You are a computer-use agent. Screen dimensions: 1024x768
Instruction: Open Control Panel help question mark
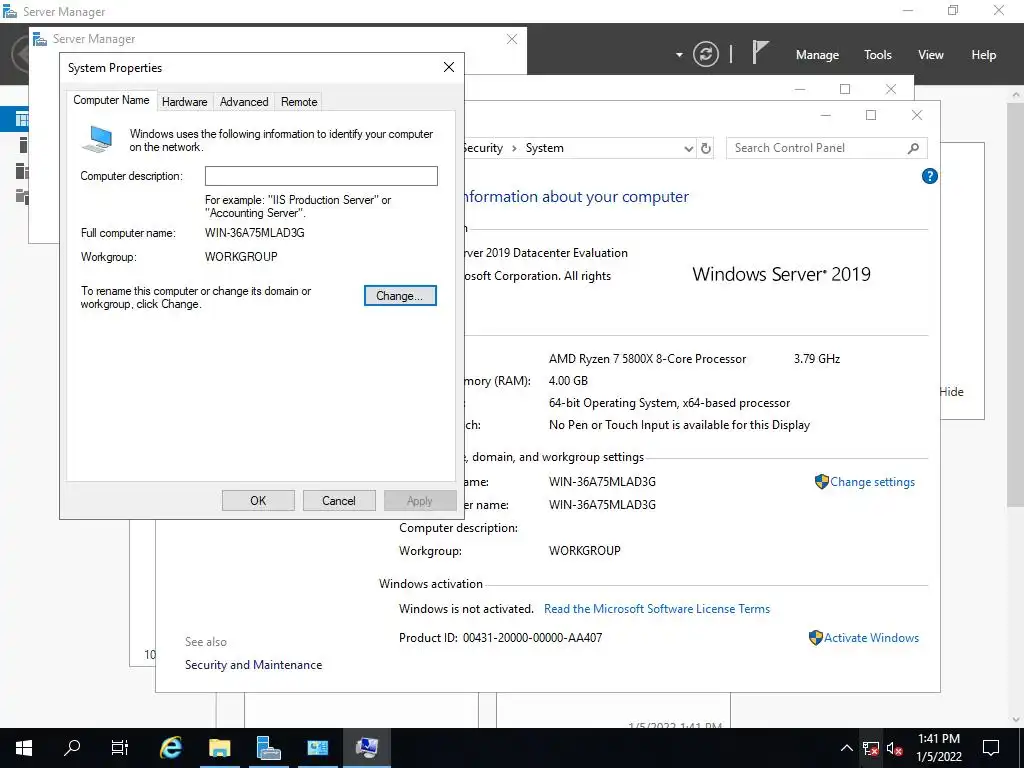(x=929, y=176)
